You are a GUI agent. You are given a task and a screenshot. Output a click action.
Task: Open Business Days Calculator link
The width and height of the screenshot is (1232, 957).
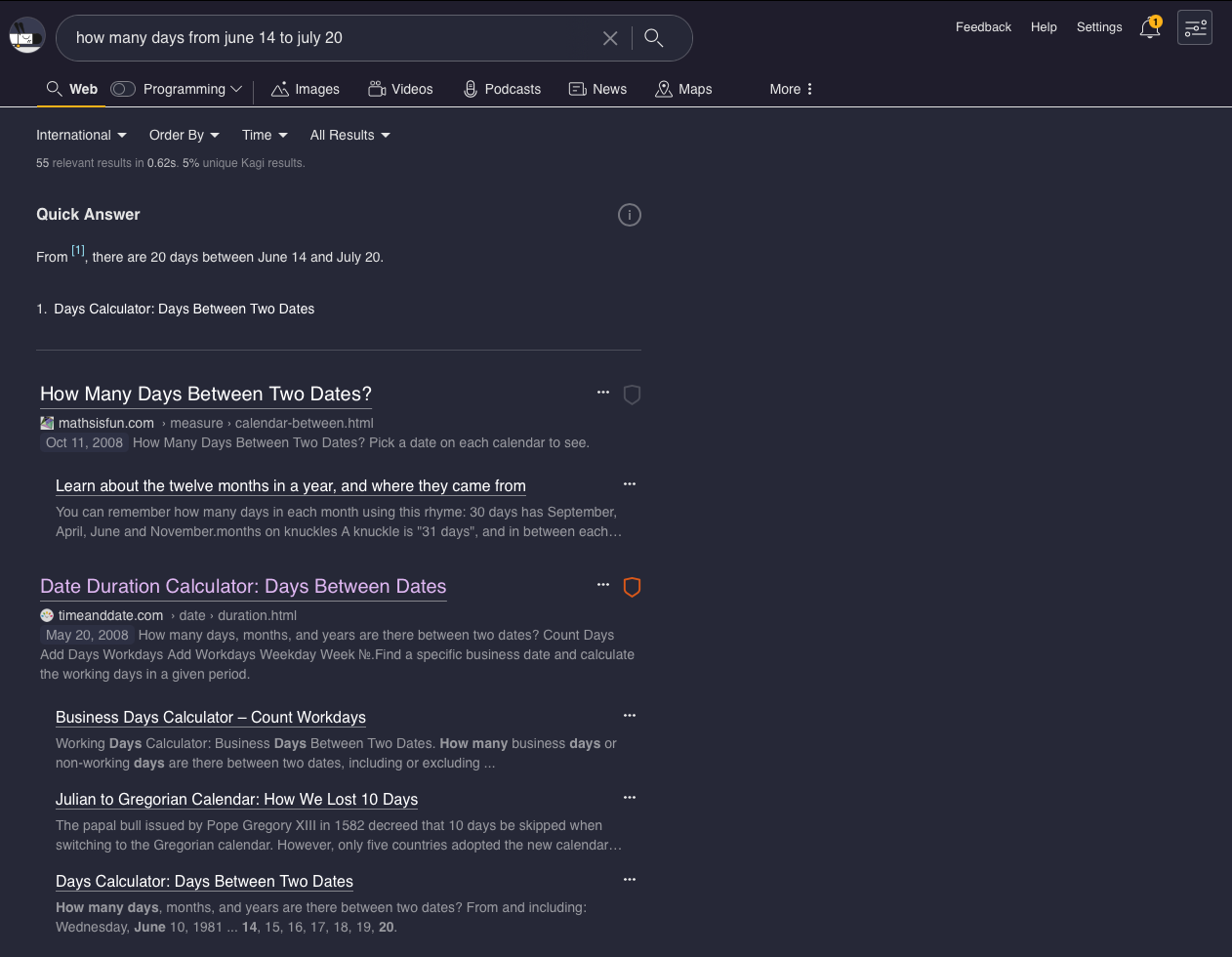tap(211, 717)
